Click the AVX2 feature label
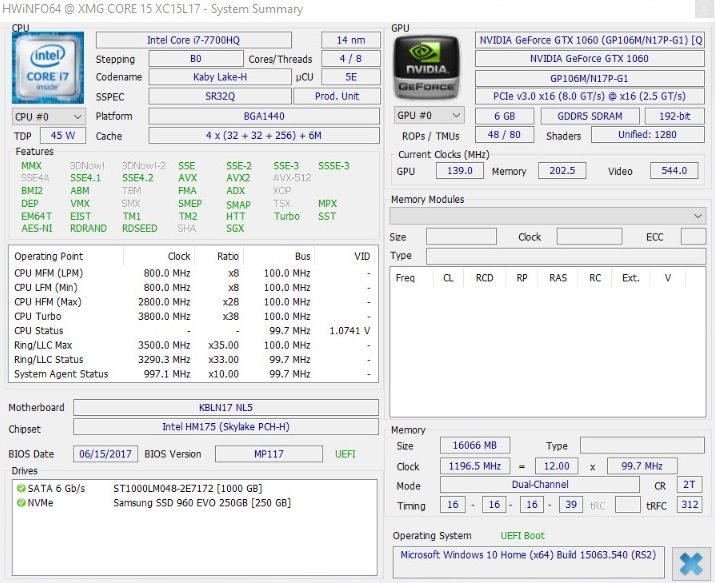This screenshot has width=715, height=583. coord(238,178)
